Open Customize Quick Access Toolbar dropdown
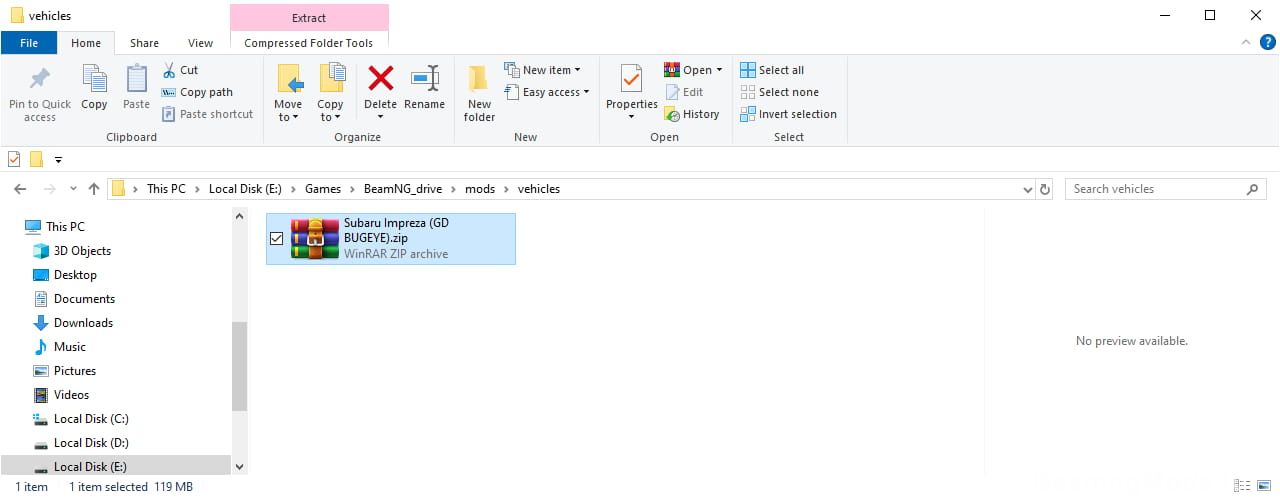 (x=58, y=160)
